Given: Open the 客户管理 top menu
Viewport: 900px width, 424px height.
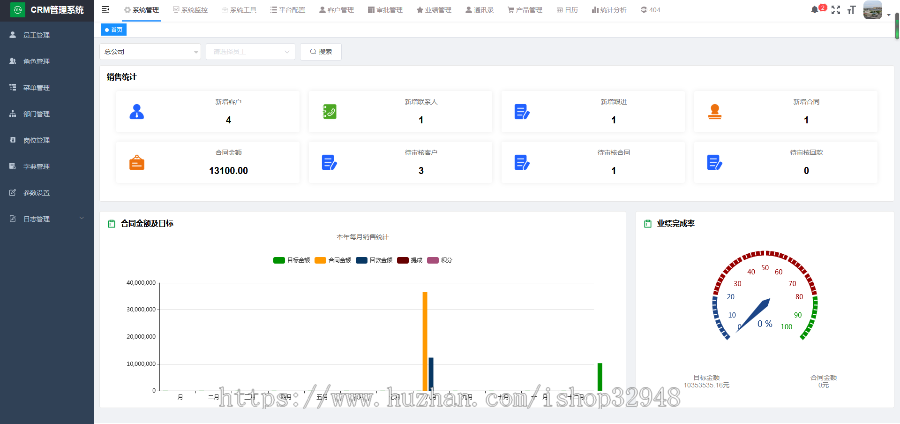Looking at the screenshot, I should click(340, 10).
